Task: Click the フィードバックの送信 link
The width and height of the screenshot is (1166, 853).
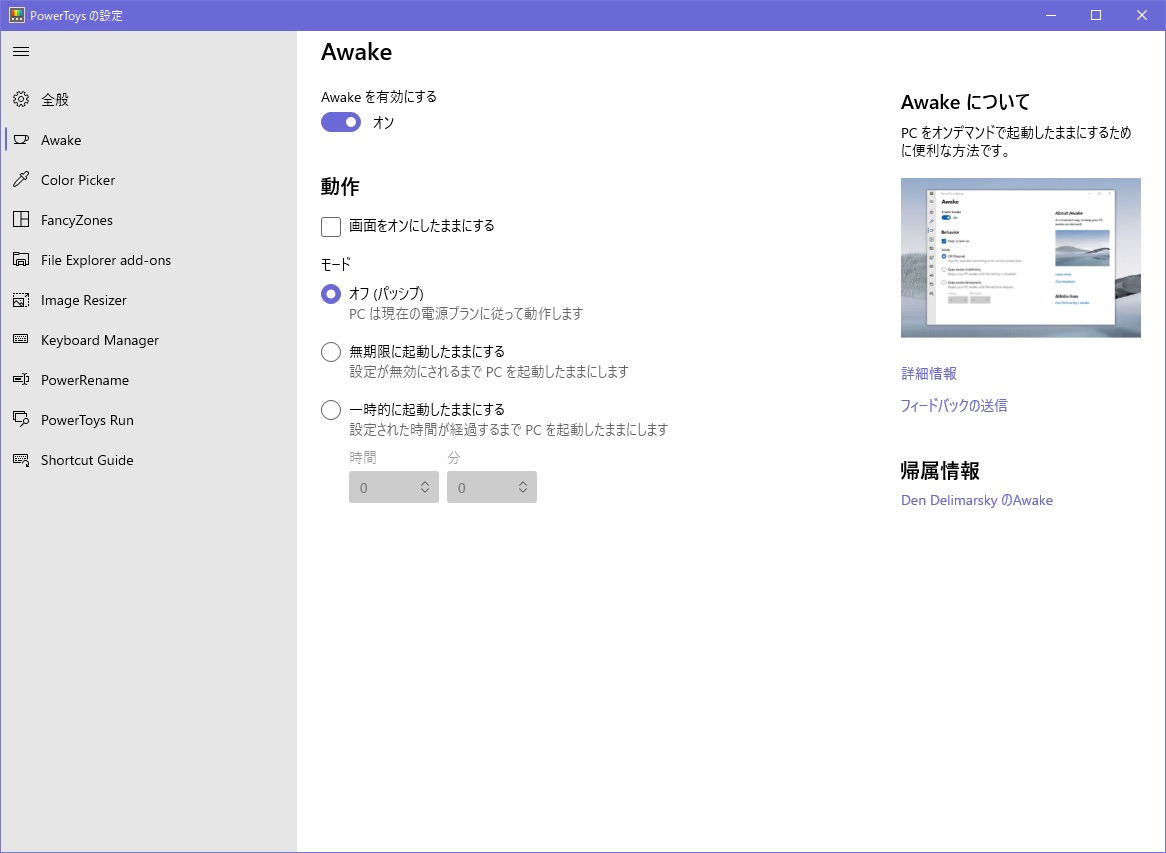Action: coord(954,405)
